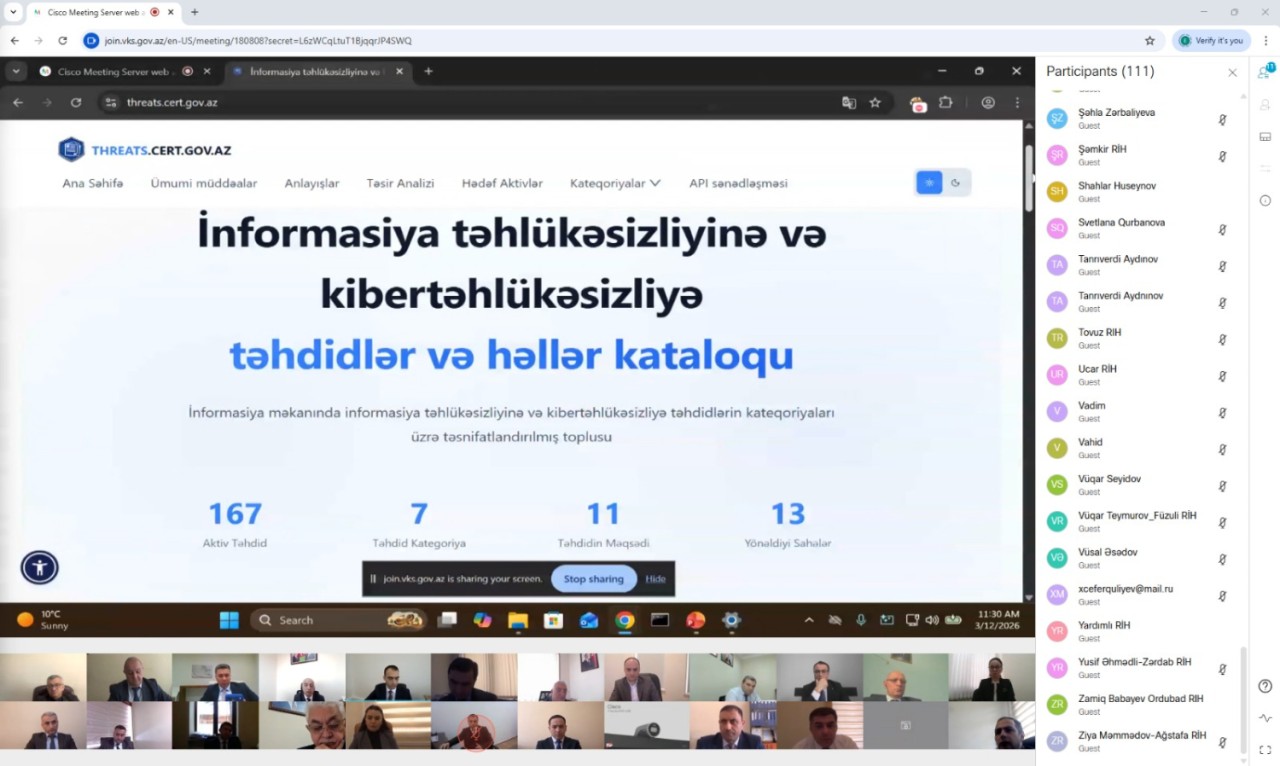Mute Vadim's microphone in the participants list
The width and height of the screenshot is (1280, 766).
pyautogui.click(x=1222, y=412)
